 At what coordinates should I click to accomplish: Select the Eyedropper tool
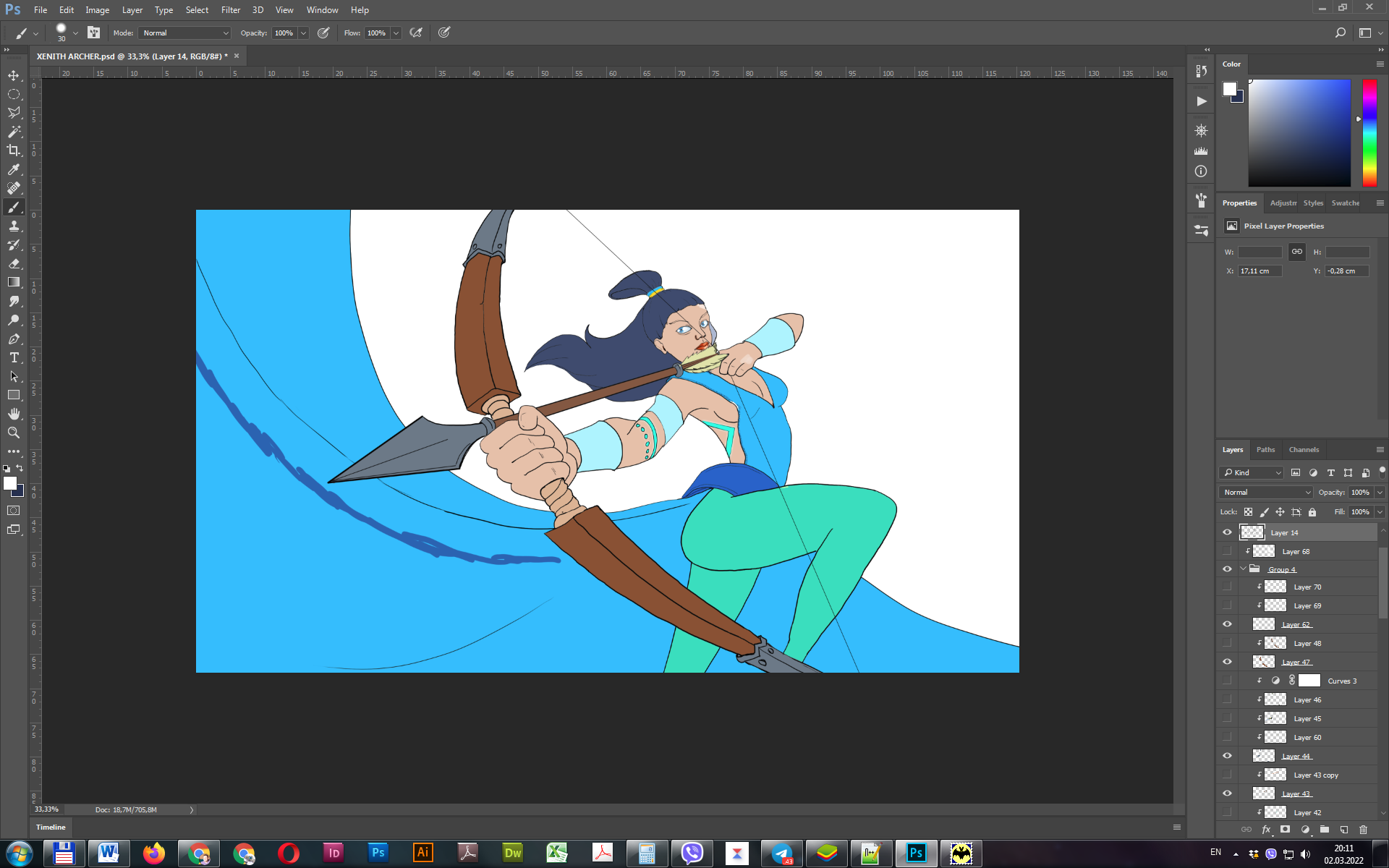14,169
